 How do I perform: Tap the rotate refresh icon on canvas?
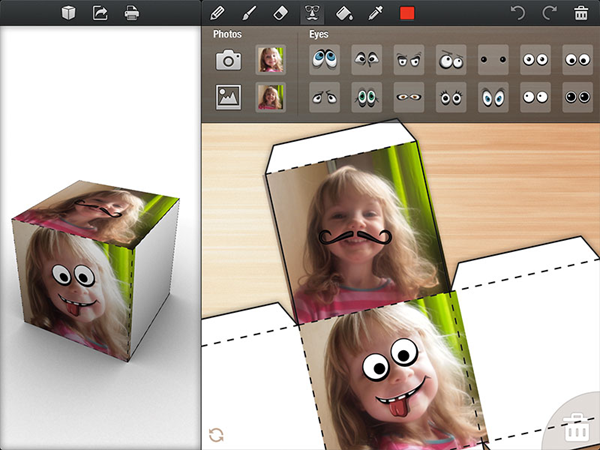point(216,435)
